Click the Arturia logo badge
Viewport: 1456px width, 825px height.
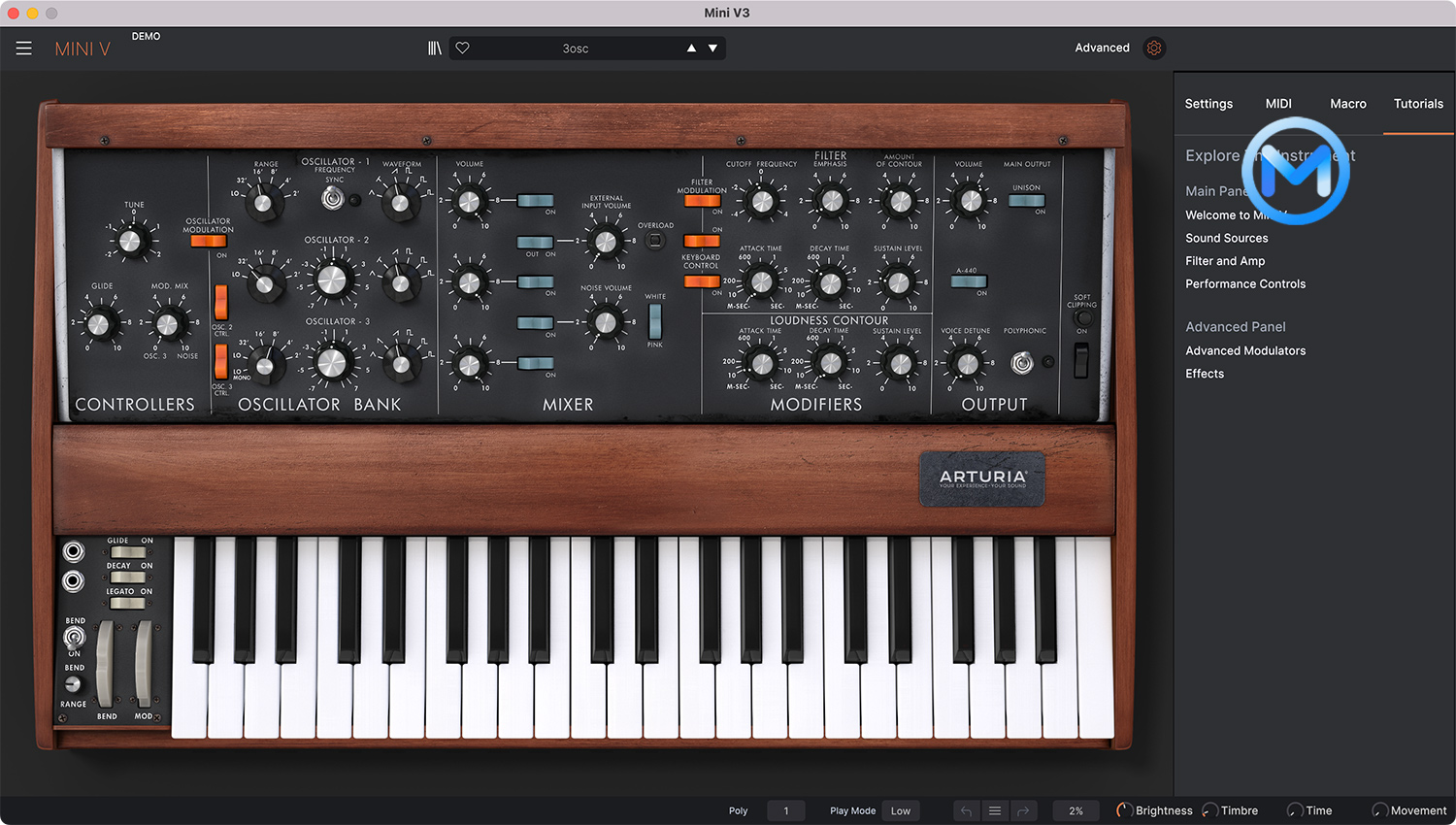[x=982, y=478]
